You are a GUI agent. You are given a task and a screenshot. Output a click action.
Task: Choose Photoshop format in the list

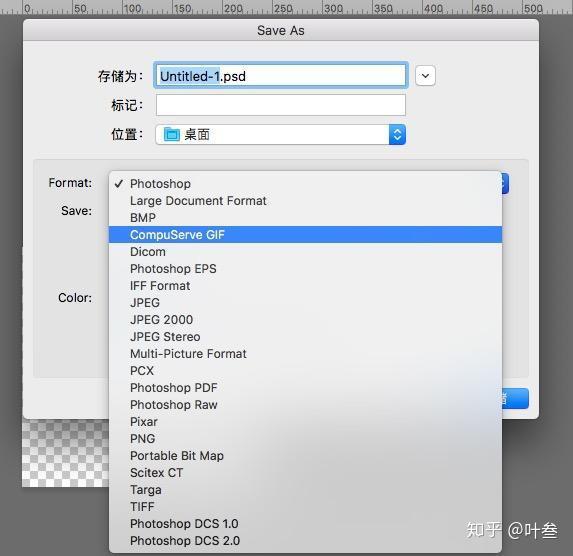[305, 184]
